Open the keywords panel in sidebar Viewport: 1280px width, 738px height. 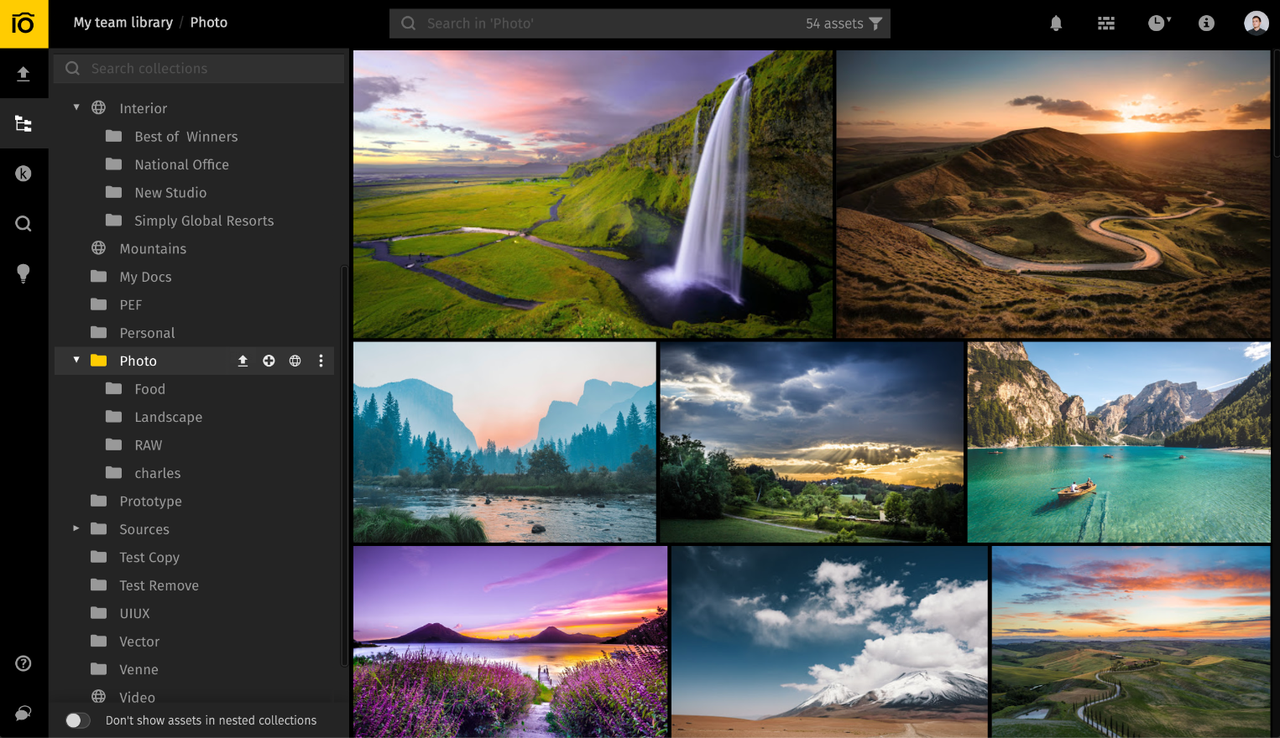coord(23,173)
